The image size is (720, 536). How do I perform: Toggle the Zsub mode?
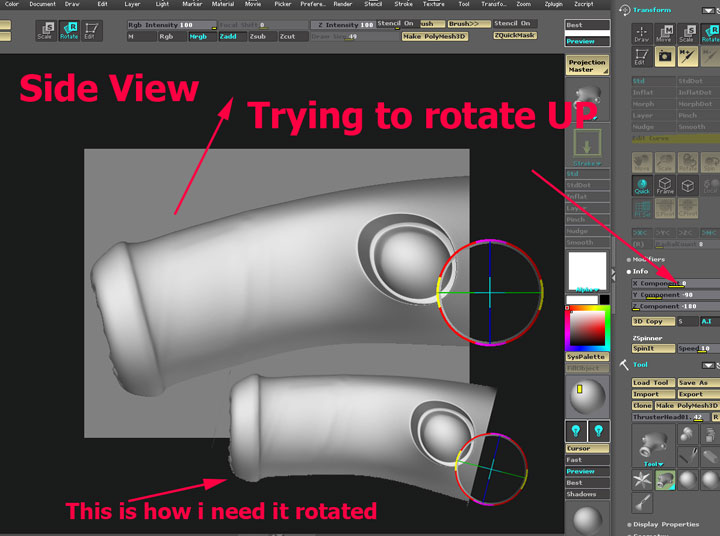tap(262, 36)
